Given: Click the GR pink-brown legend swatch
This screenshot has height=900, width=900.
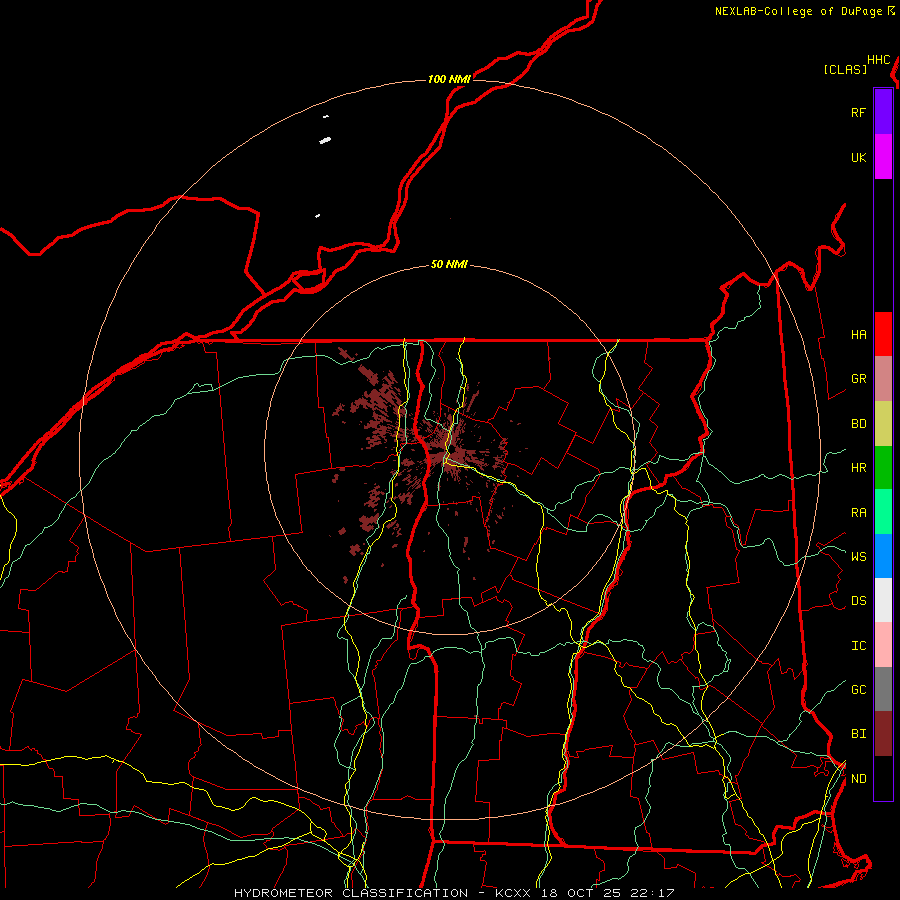Looking at the screenshot, I should coord(883,379).
